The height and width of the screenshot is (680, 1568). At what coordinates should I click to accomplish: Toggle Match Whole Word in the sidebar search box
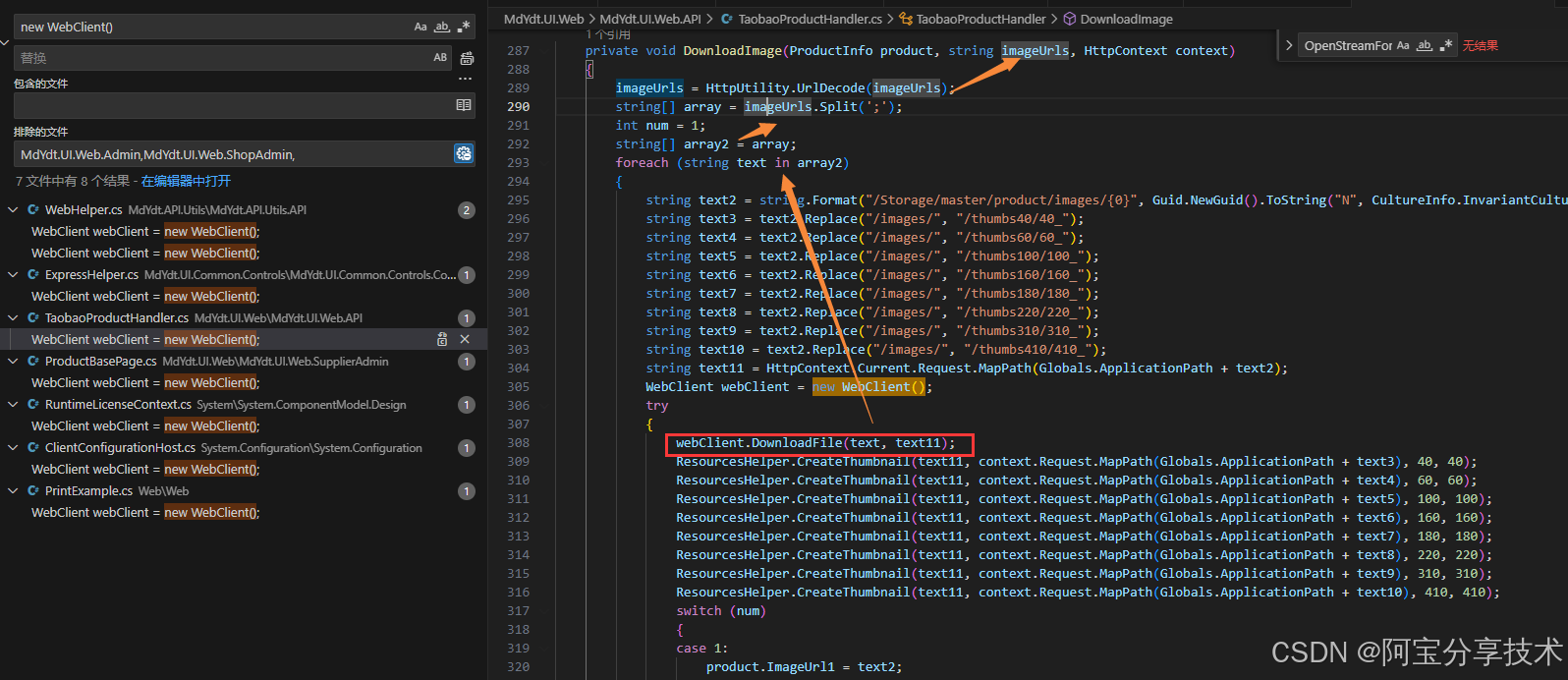(442, 27)
